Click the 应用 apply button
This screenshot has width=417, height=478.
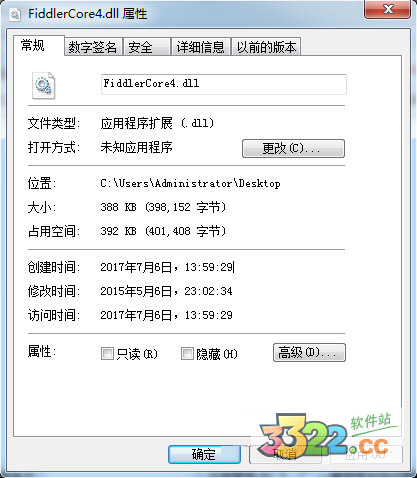[x=366, y=454]
